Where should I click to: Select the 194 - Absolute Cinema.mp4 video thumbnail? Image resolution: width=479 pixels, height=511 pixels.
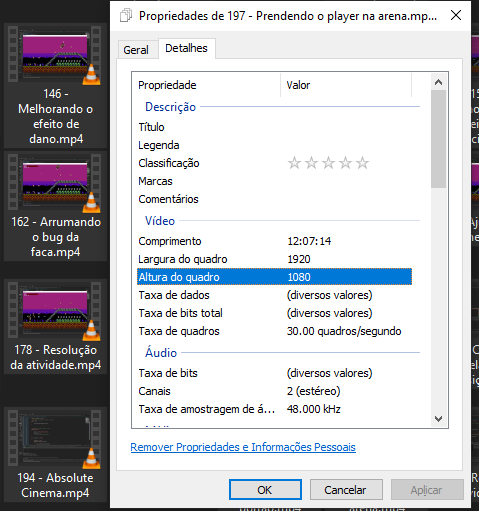tap(55, 438)
